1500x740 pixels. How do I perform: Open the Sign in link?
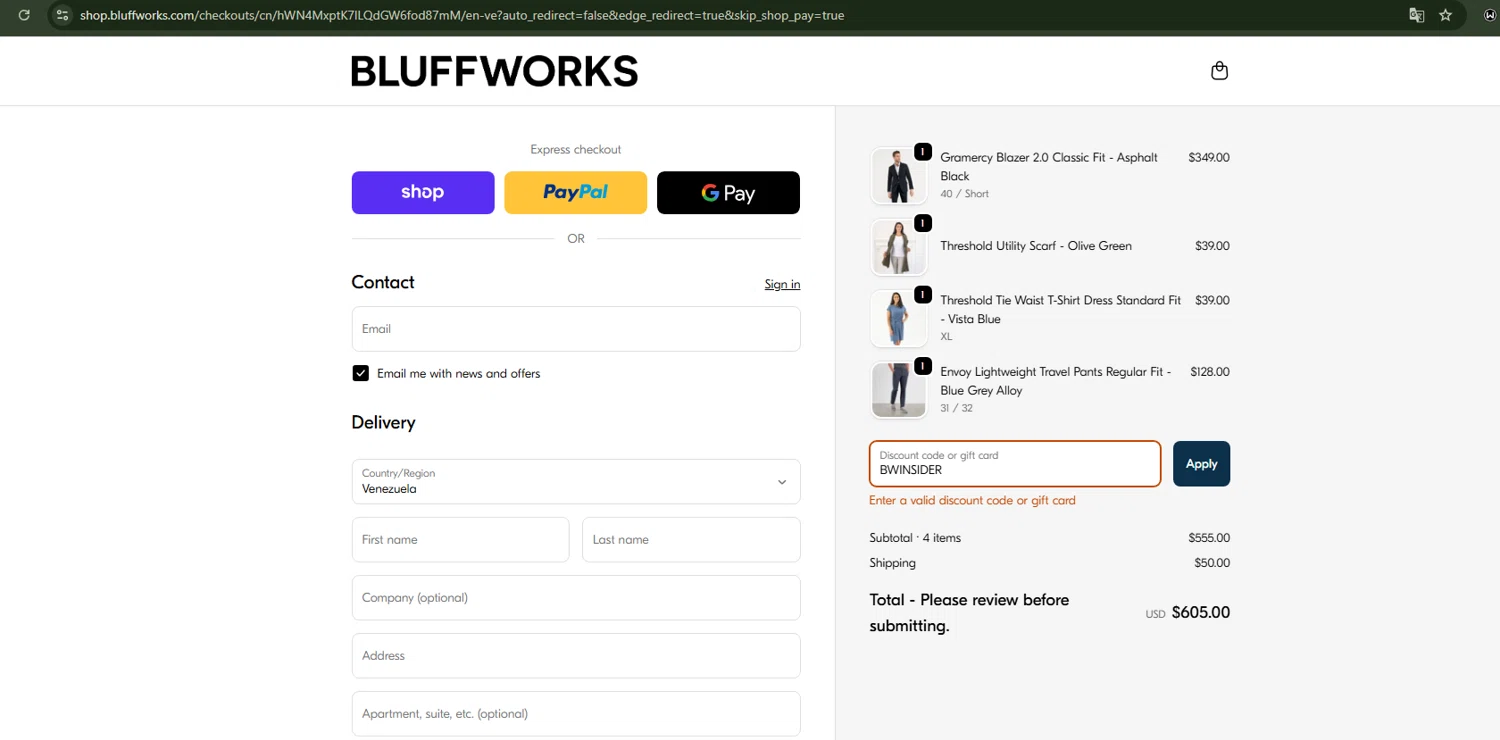pos(782,284)
